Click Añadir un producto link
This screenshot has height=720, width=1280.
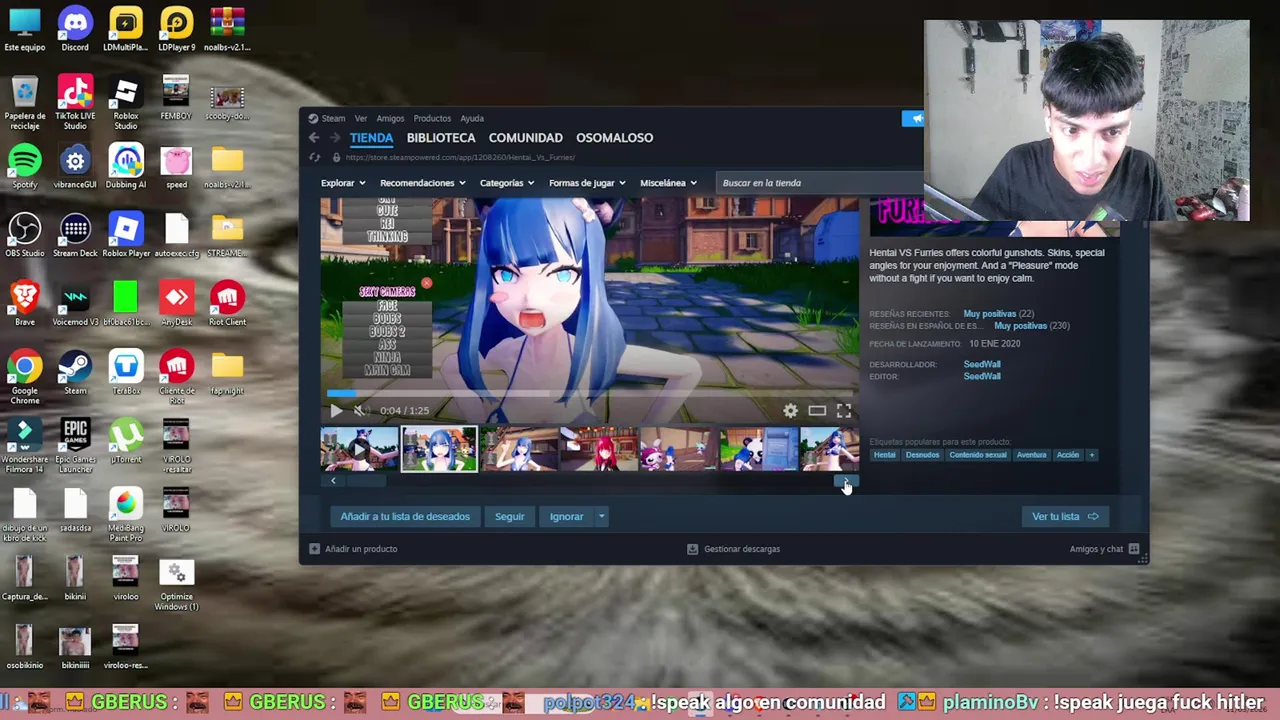pyautogui.click(x=353, y=549)
